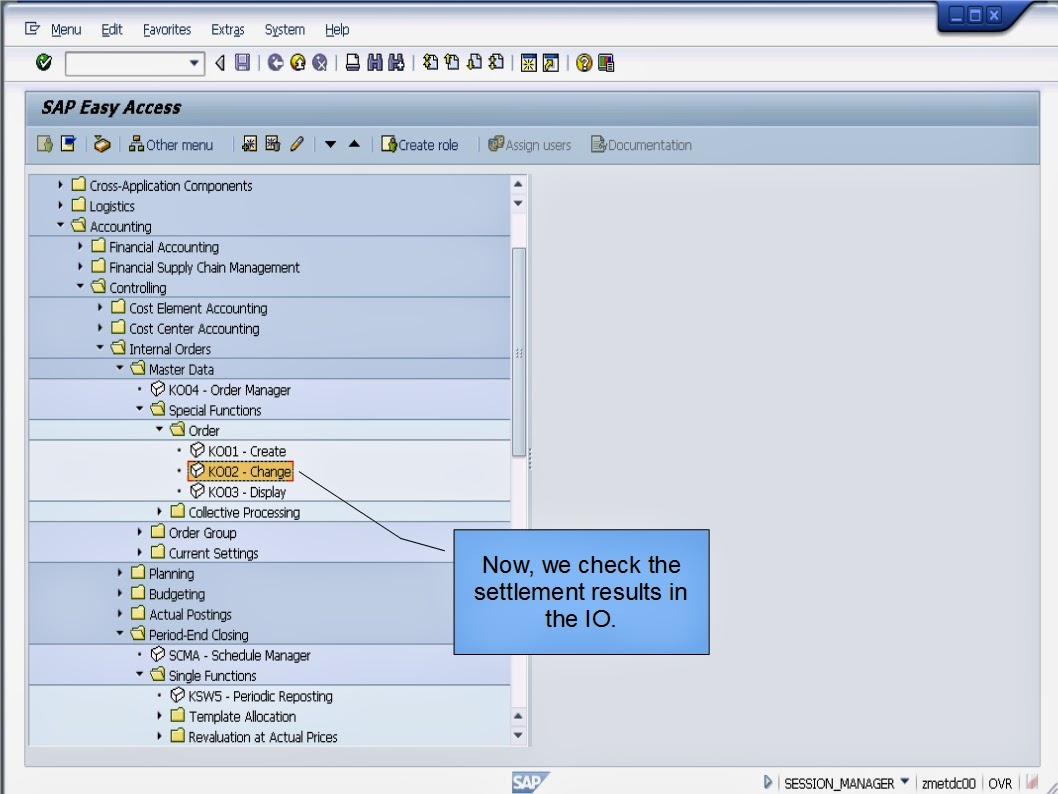Click the Delete Favorites icon
Viewport: 1058px width, 794px height.
tap(273, 144)
